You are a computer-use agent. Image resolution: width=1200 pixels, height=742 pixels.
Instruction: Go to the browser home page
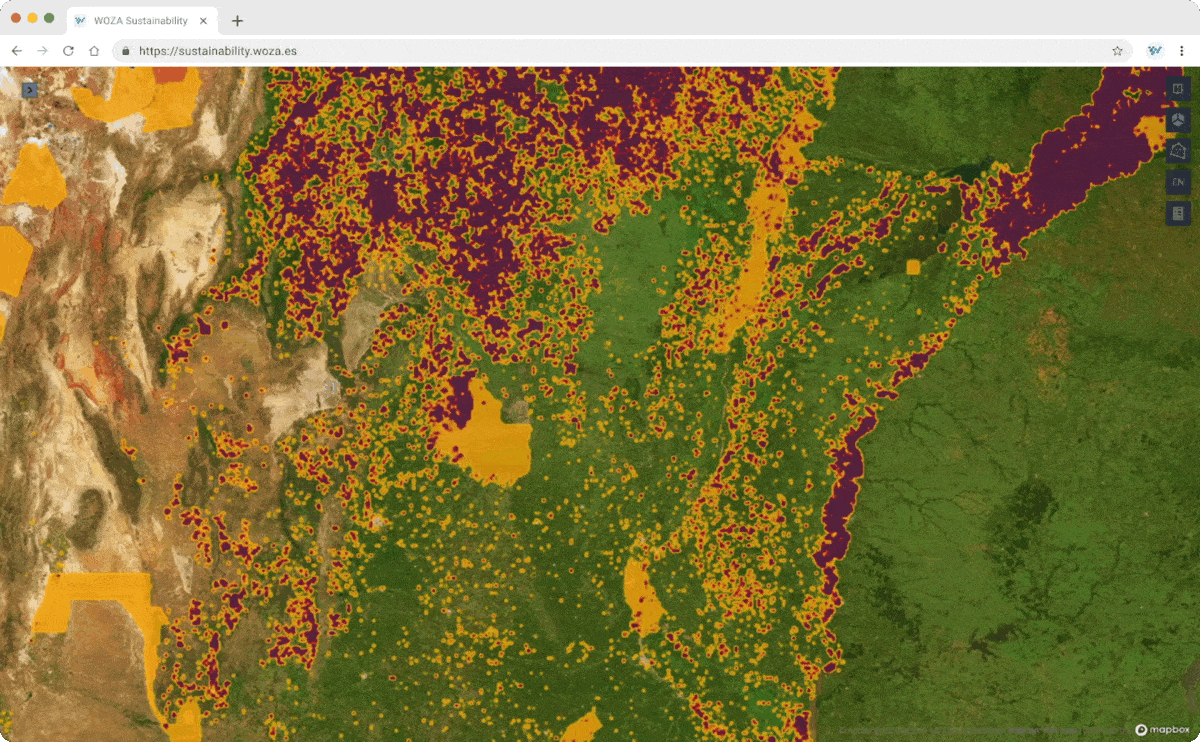[x=94, y=51]
